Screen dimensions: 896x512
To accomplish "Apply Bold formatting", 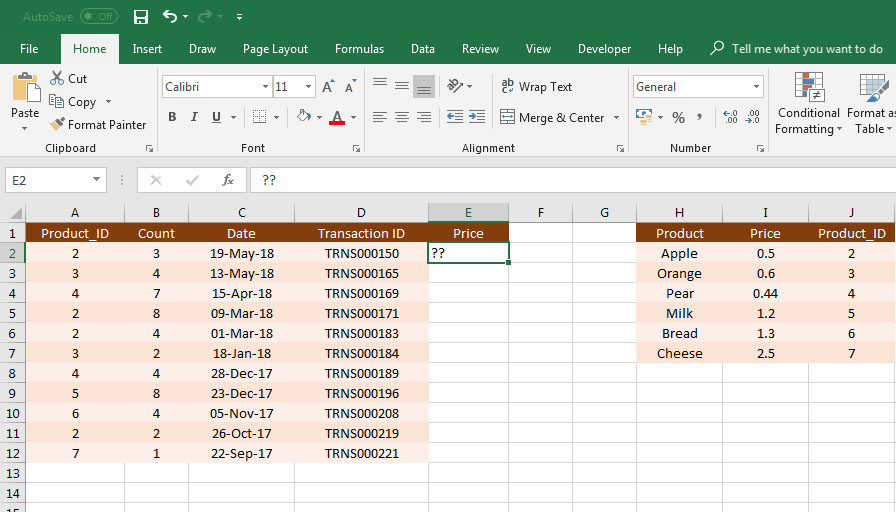I will 172,117.
